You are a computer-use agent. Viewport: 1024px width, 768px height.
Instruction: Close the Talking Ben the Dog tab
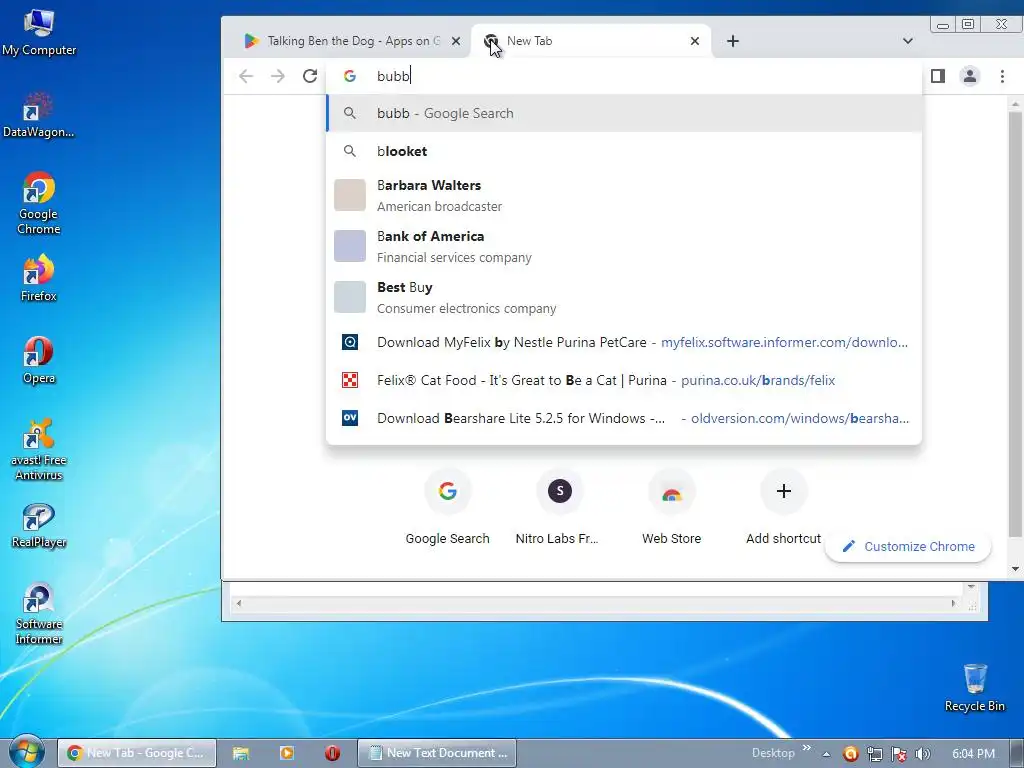click(x=456, y=41)
